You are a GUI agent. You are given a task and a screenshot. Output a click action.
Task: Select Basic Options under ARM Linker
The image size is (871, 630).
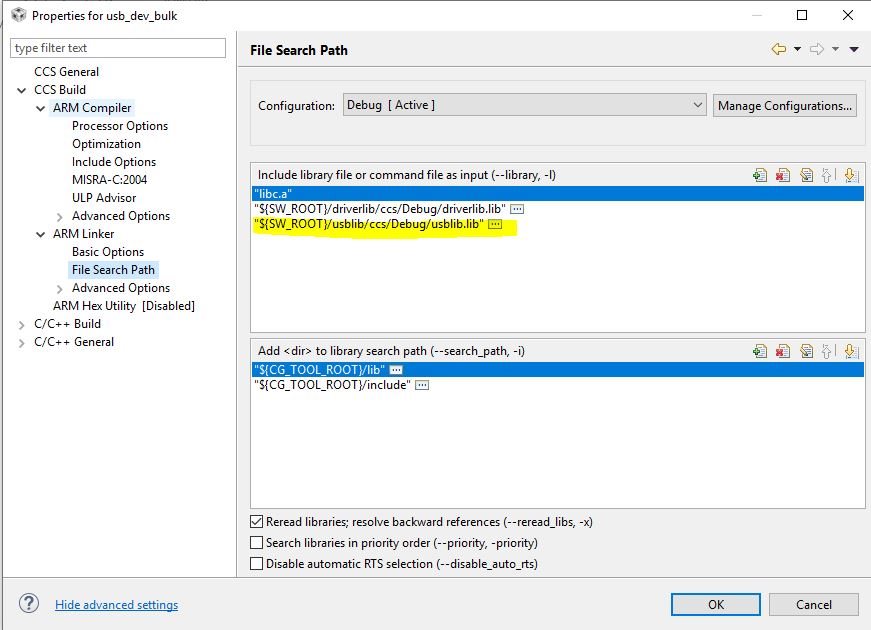pos(108,252)
